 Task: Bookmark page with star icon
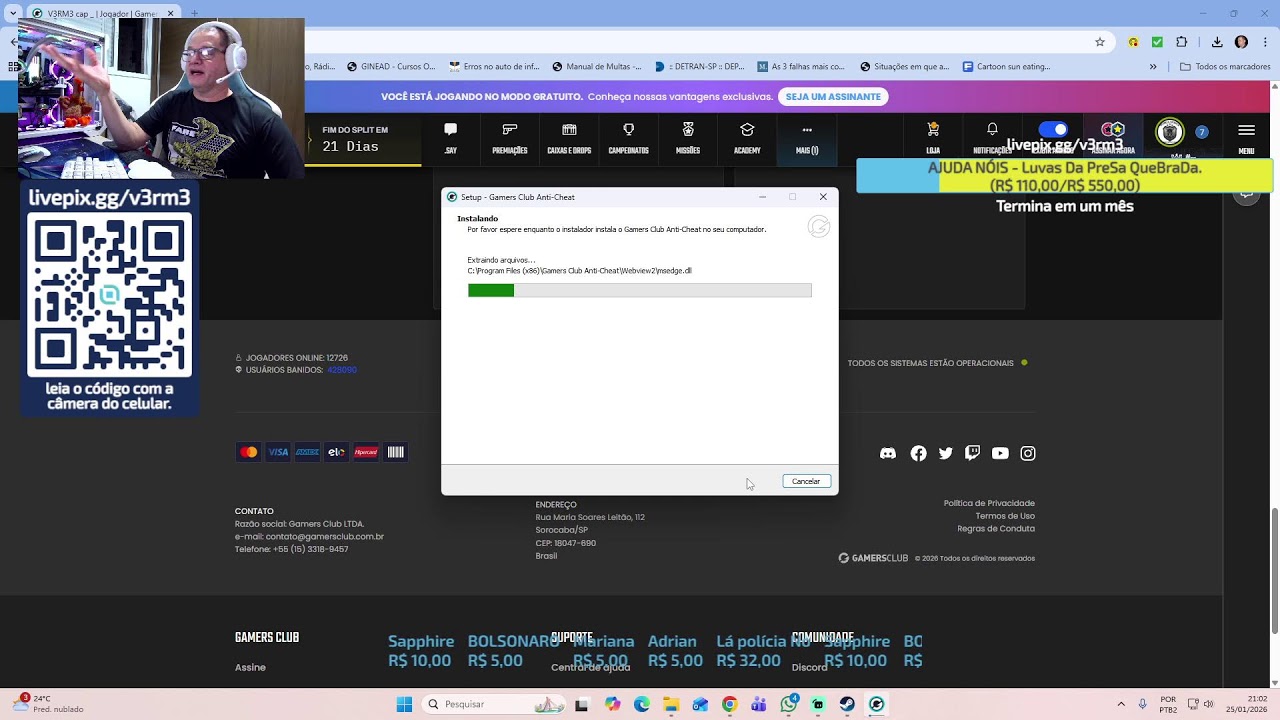1100,42
